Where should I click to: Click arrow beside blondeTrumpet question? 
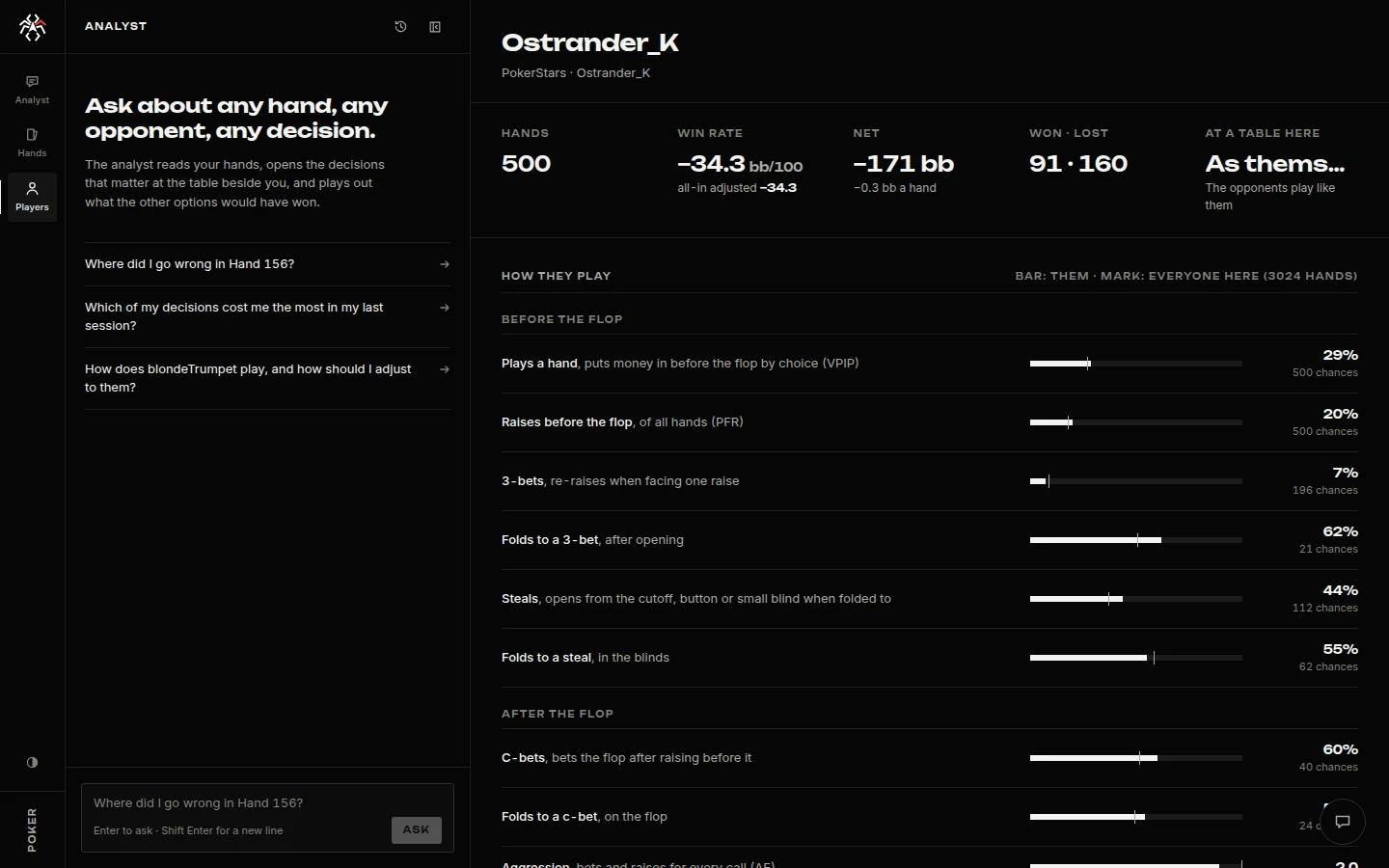pyautogui.click(x=445, y=369)
